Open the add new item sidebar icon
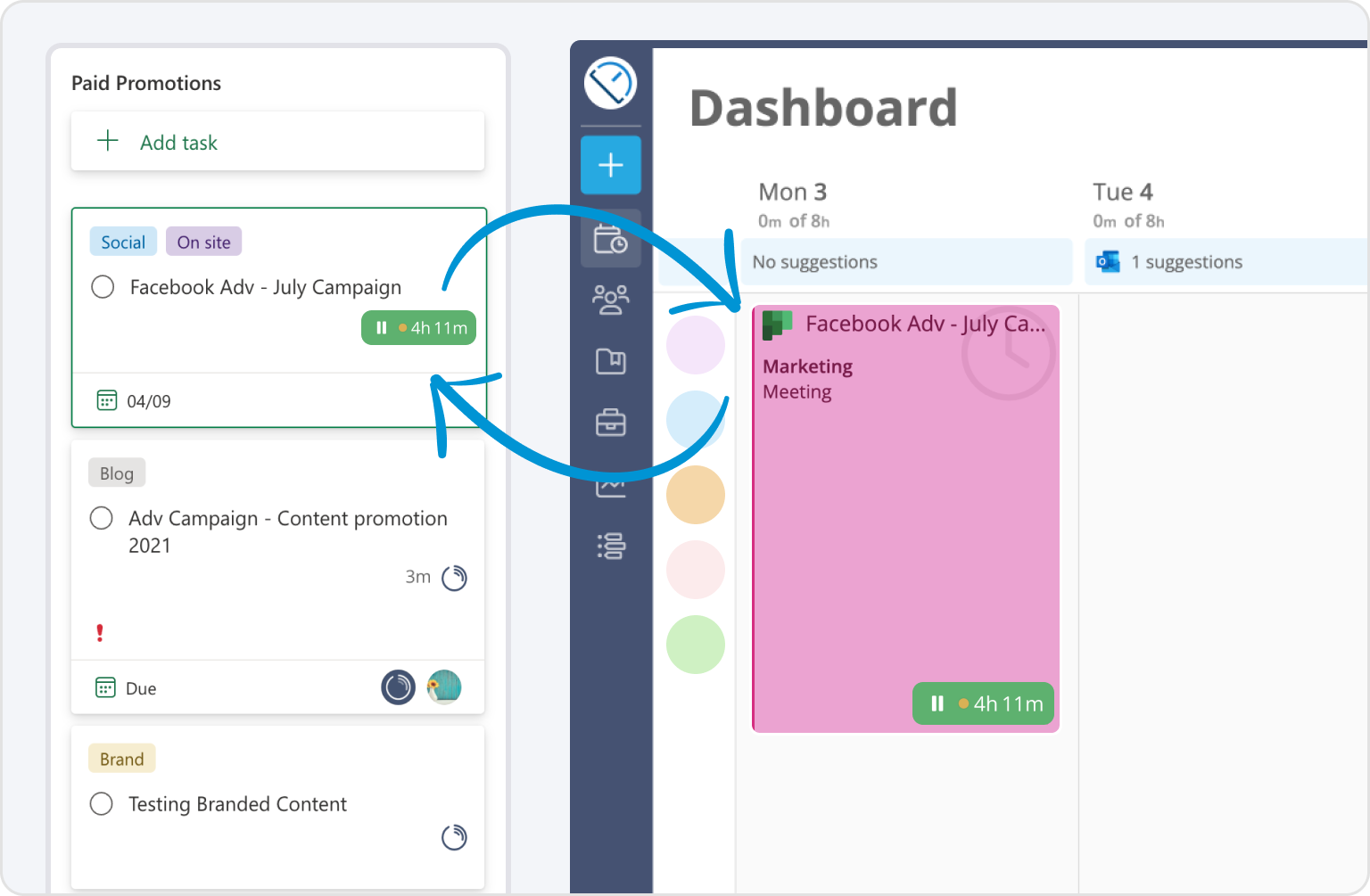This screenshot has width=1370, height=896. point(610,165)
